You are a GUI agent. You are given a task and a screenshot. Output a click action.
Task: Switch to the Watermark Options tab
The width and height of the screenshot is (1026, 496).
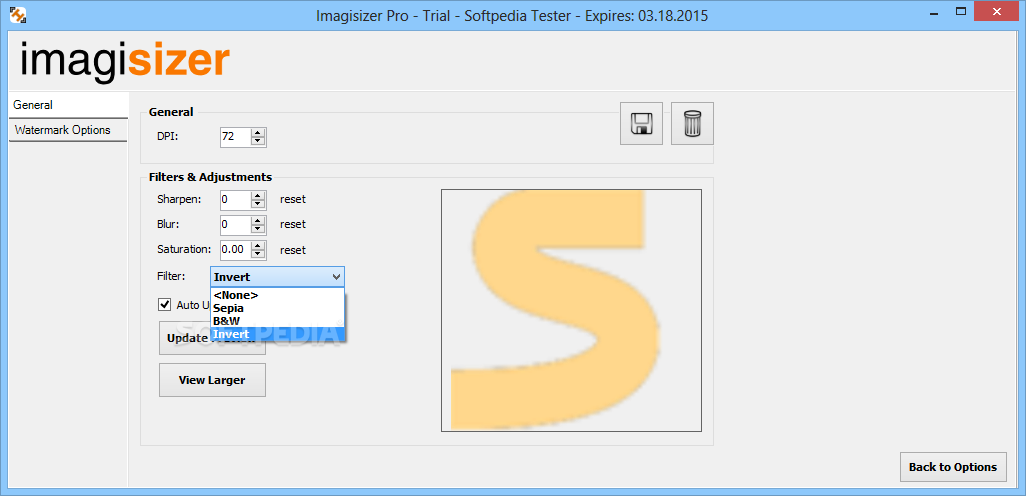pos(68,130)
